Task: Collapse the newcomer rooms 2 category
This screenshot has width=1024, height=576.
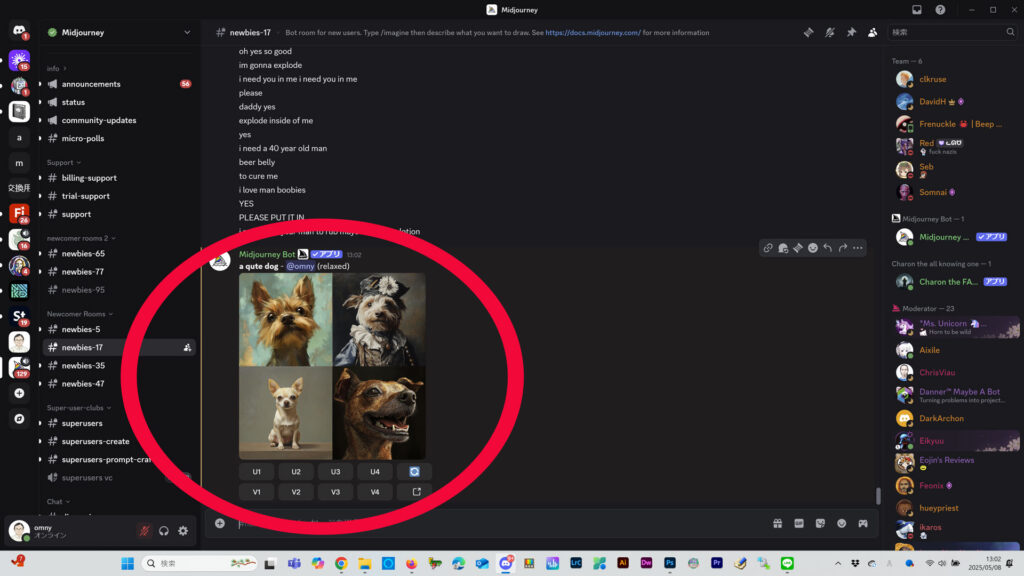Action: click(x=81, y=238)
